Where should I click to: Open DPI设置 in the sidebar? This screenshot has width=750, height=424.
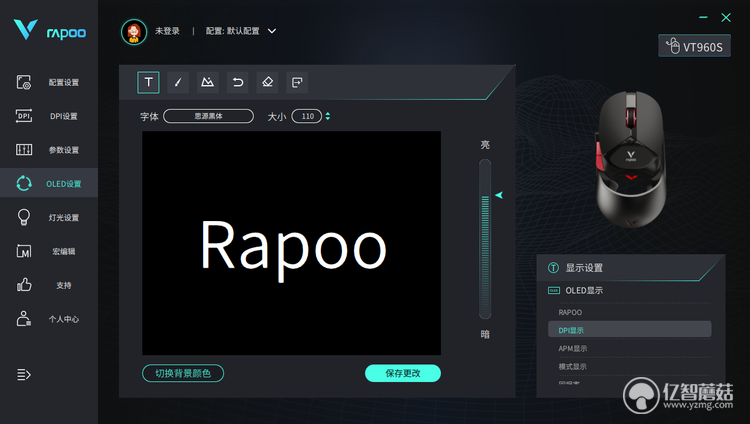pos(49,116)
